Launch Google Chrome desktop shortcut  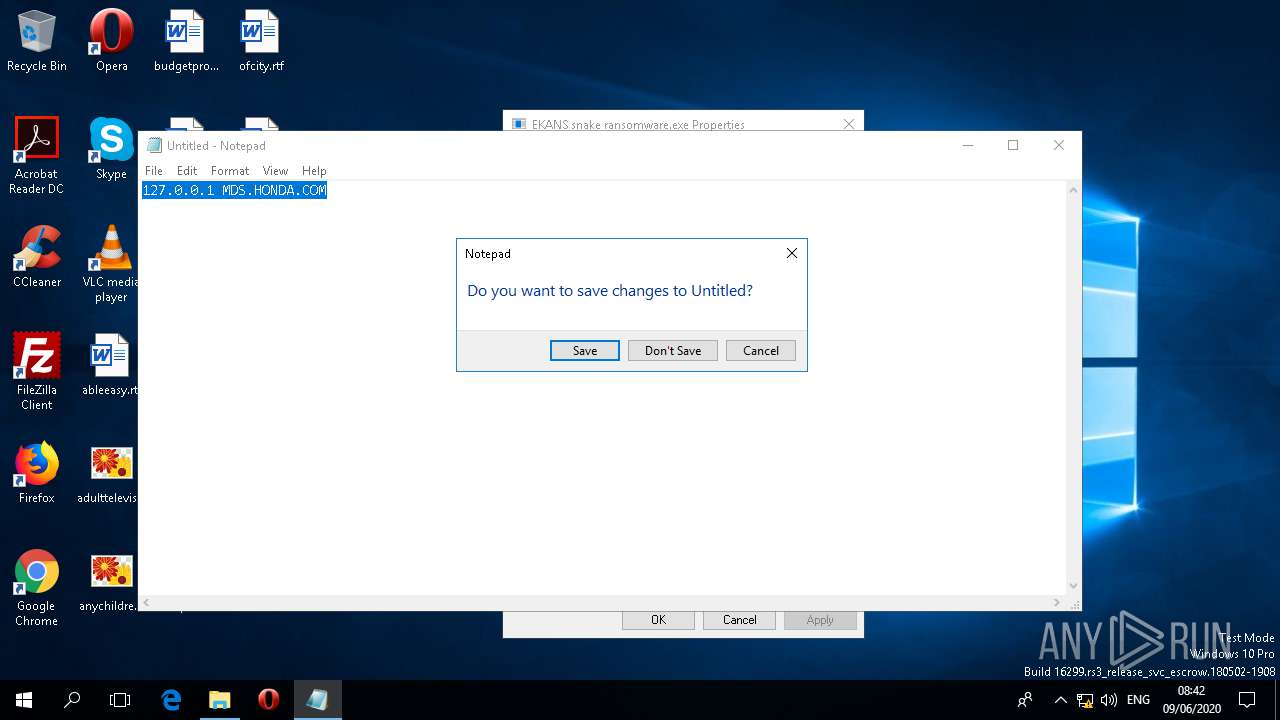pos(37,588)
